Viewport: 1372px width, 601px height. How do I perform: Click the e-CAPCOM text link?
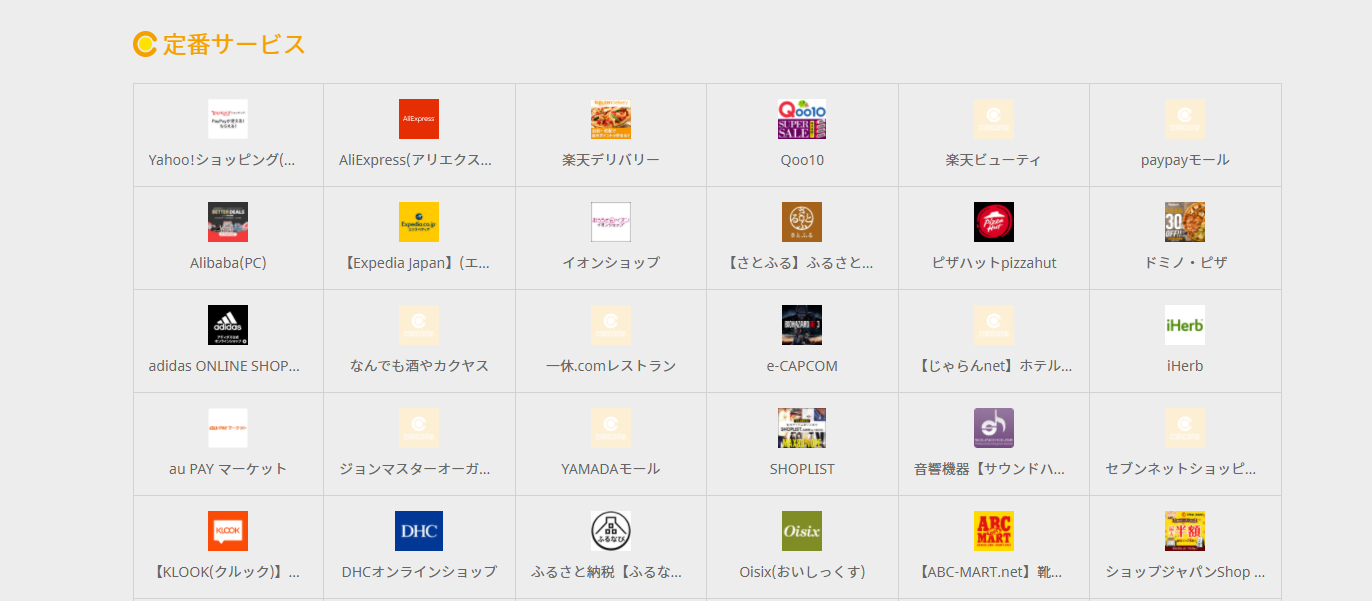(802, 366)
